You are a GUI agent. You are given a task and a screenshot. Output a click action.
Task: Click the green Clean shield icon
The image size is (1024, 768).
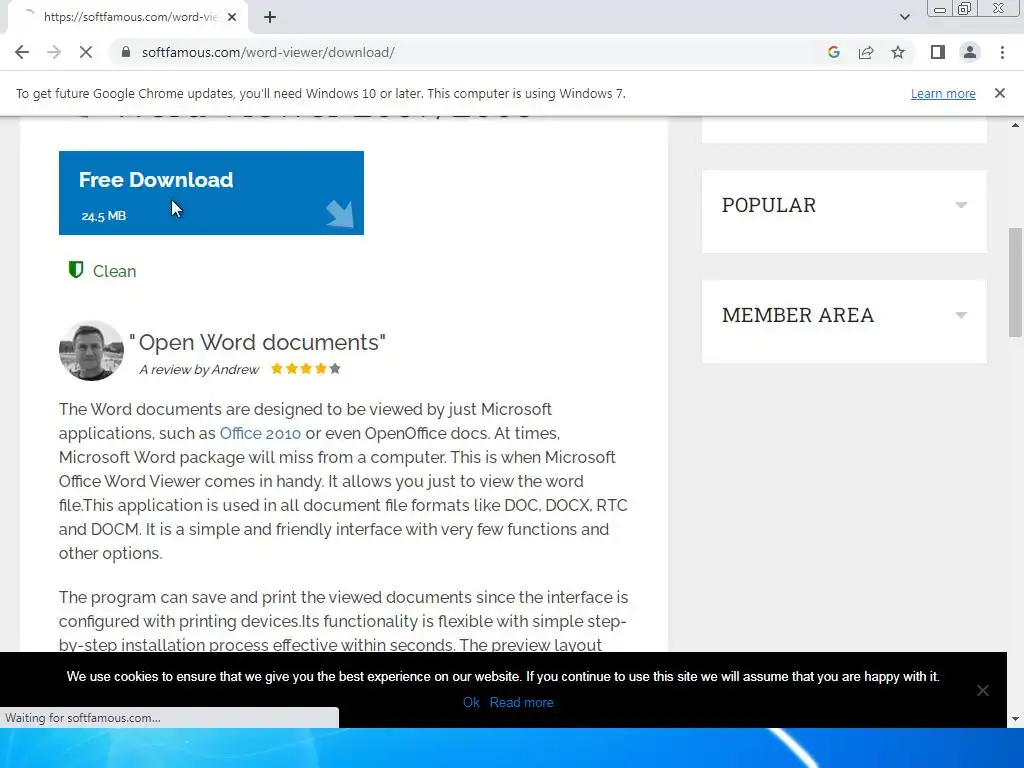point(76,270)
